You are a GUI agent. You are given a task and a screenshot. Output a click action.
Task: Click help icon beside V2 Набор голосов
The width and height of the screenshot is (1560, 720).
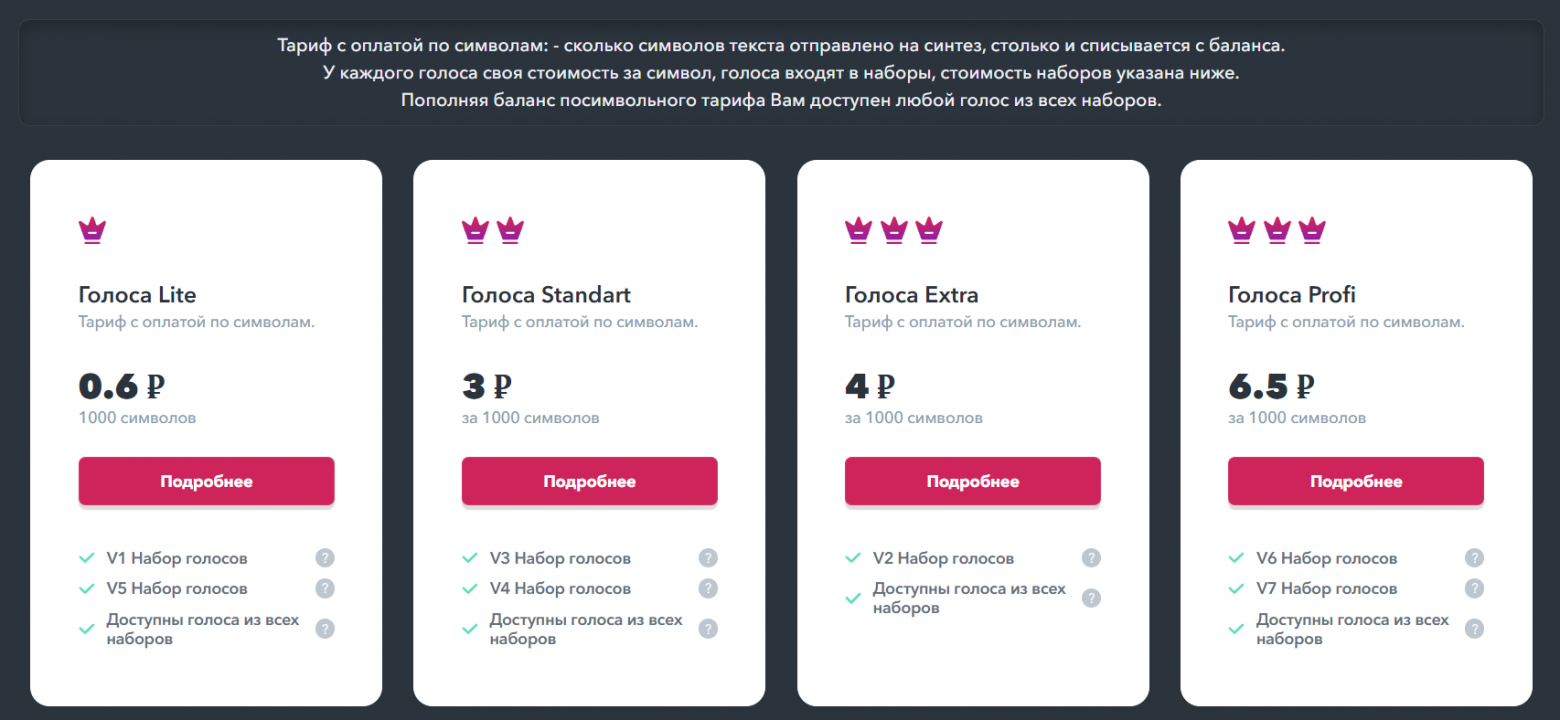(1091, 558)
